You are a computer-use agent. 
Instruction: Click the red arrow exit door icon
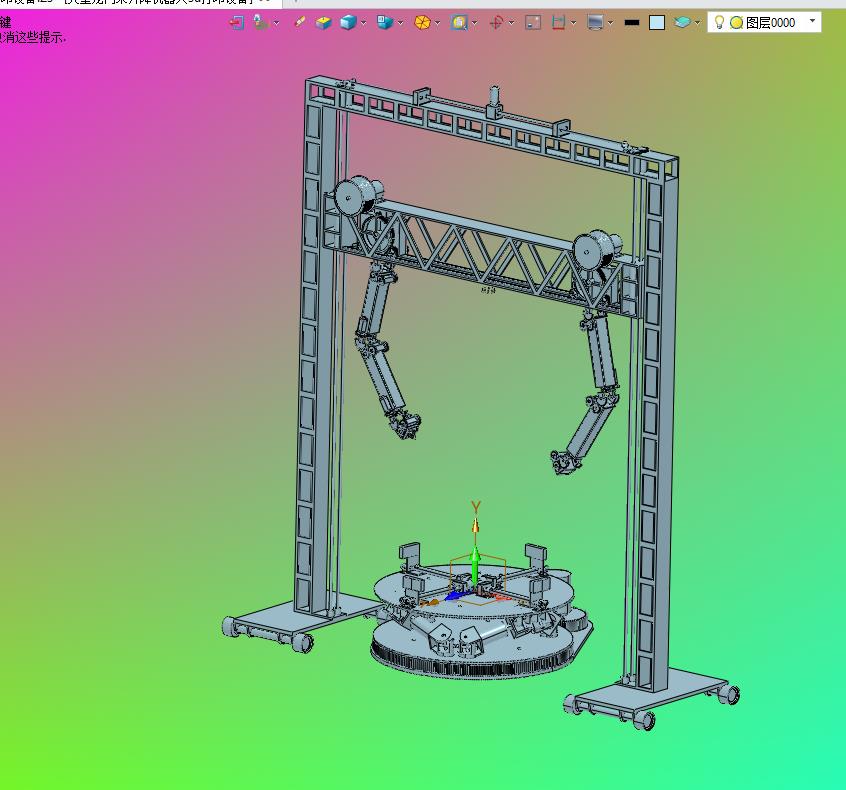click(x=237, y=22)
